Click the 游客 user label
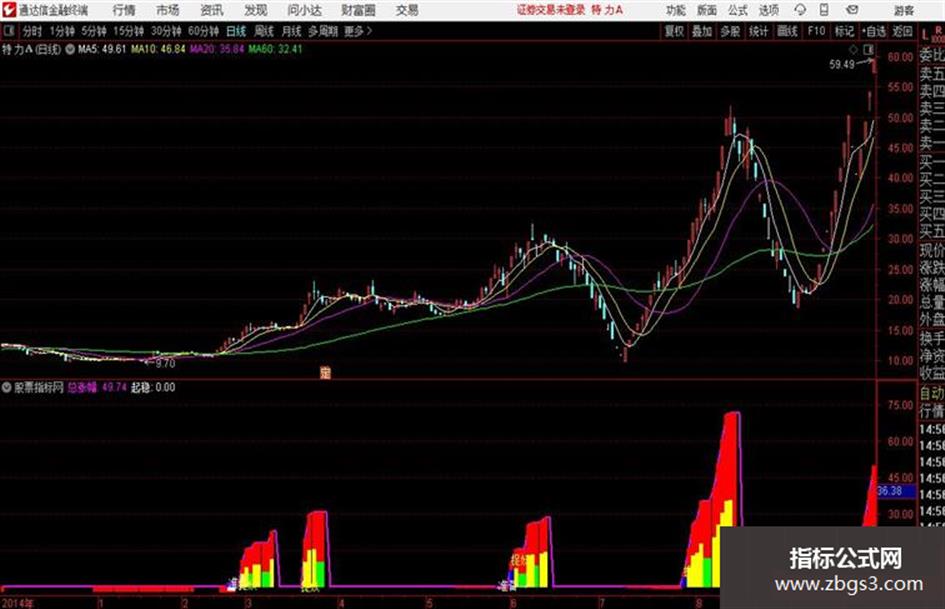945x609 pixels. (x=904, y=10)
